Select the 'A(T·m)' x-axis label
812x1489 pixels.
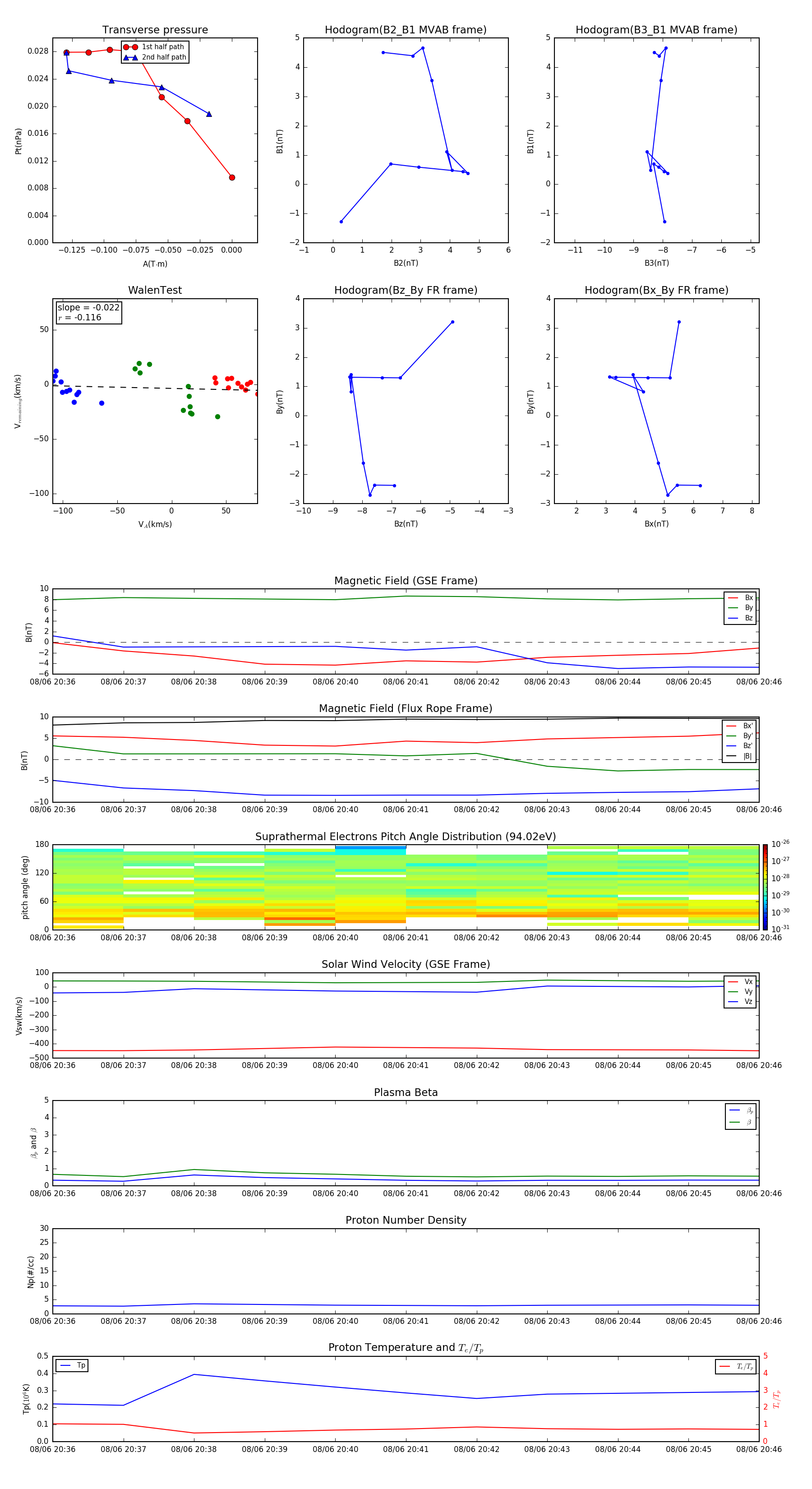click(x=155, y=264)
